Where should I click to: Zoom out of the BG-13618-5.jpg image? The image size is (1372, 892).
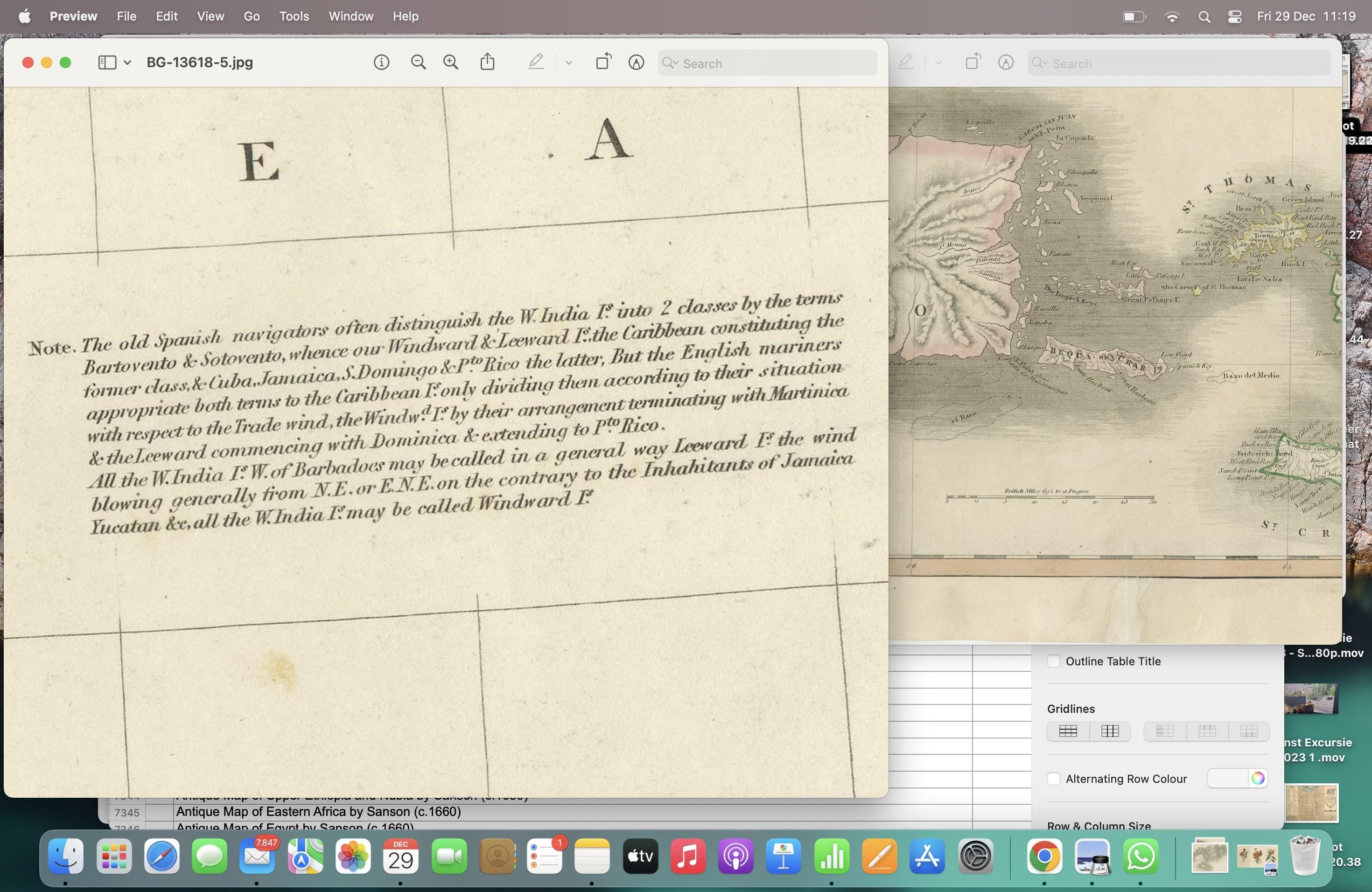click(x=419, y=62)
